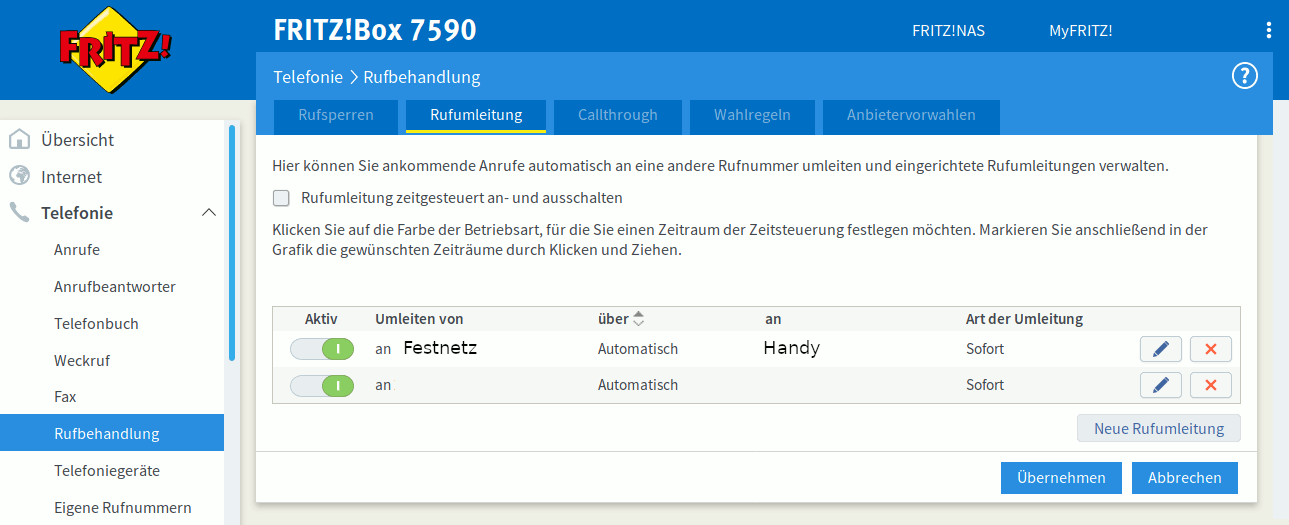Click Sofort in the Festnetz row
This screenshot has height=525, width=1289.
(x=985, y=349)
